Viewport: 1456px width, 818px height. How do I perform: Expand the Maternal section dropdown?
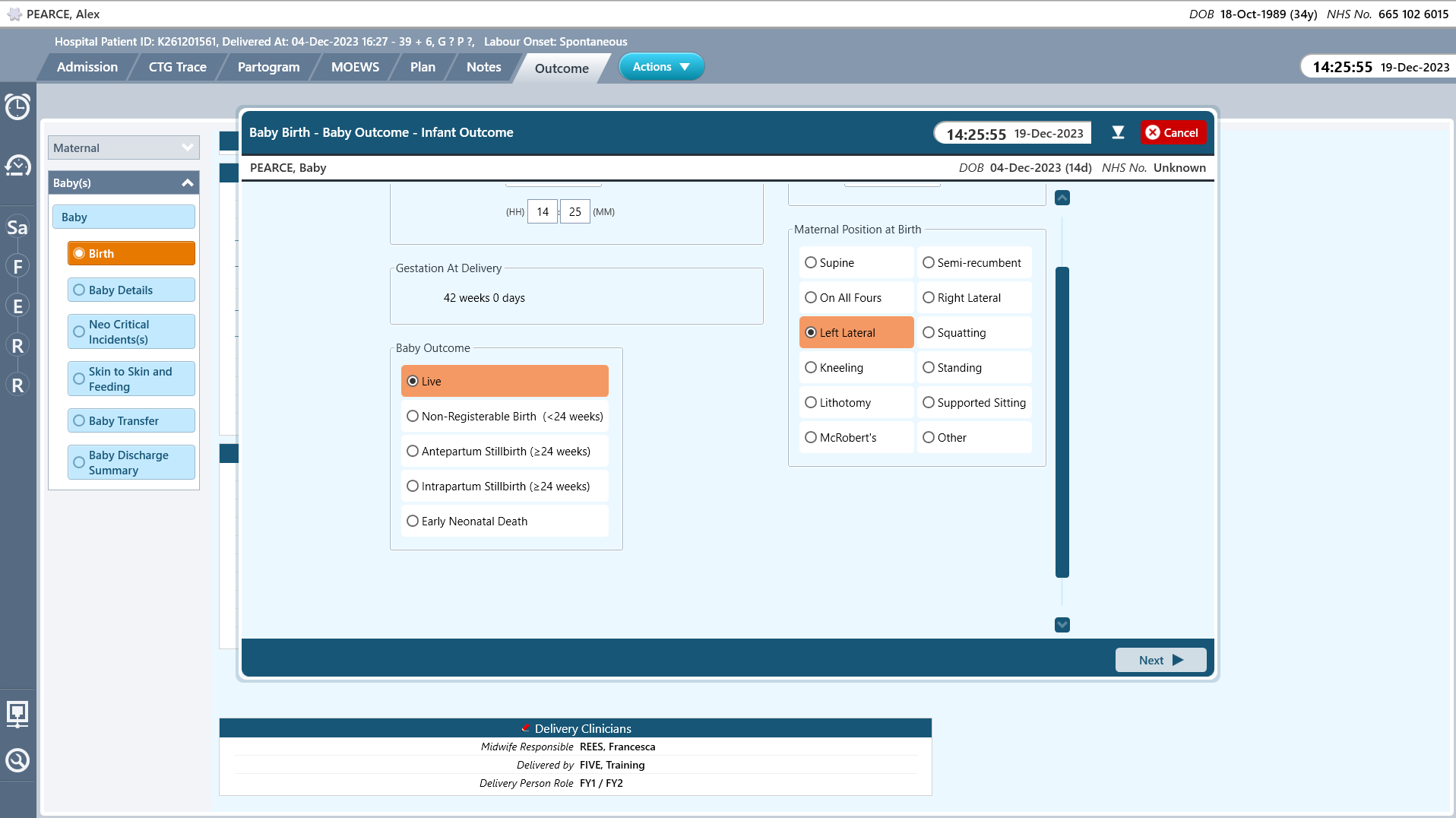pyautogui.click(x=124, y=147)
